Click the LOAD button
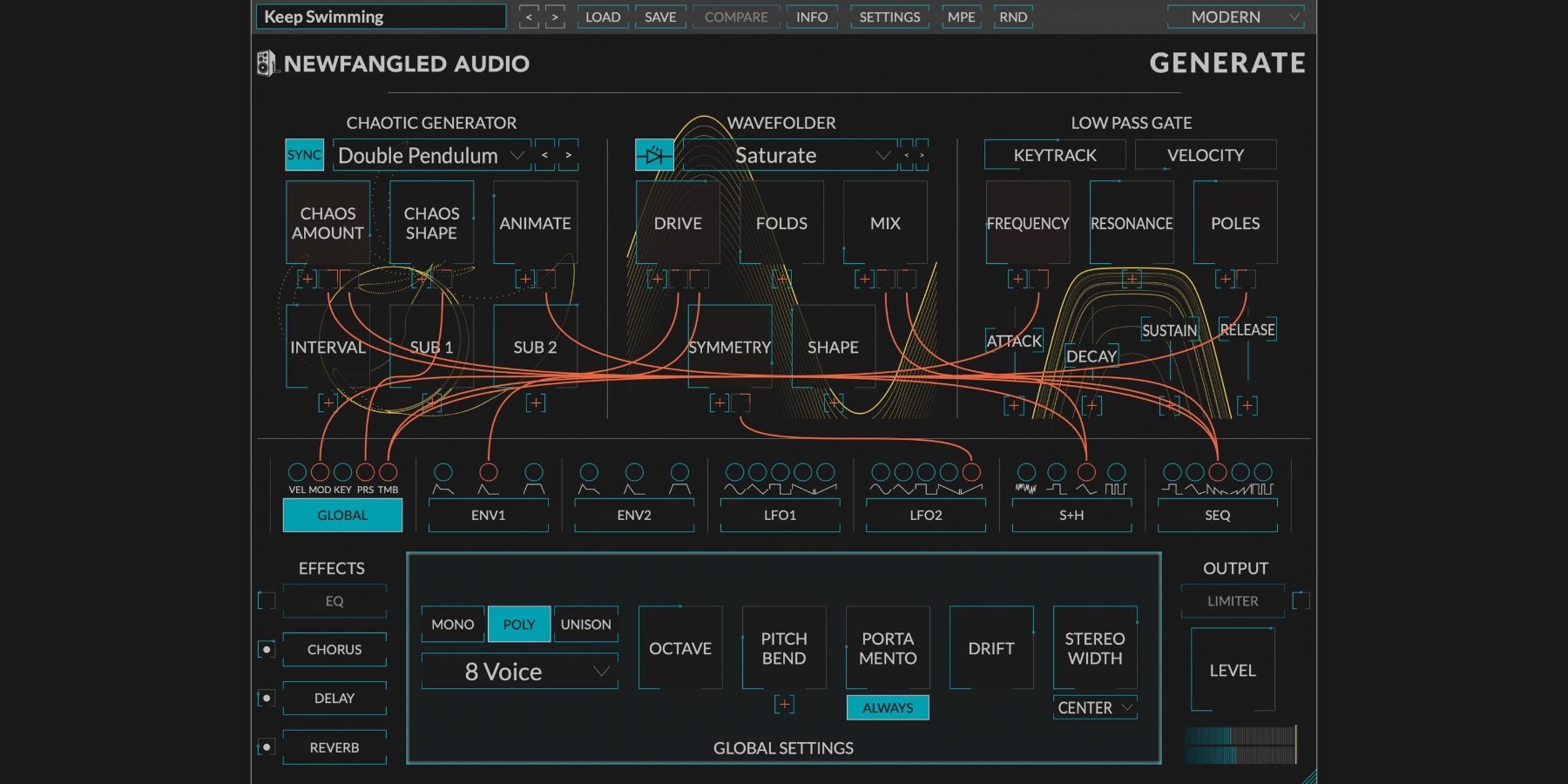The image size is (1568, 784). (x=603, y=17)
